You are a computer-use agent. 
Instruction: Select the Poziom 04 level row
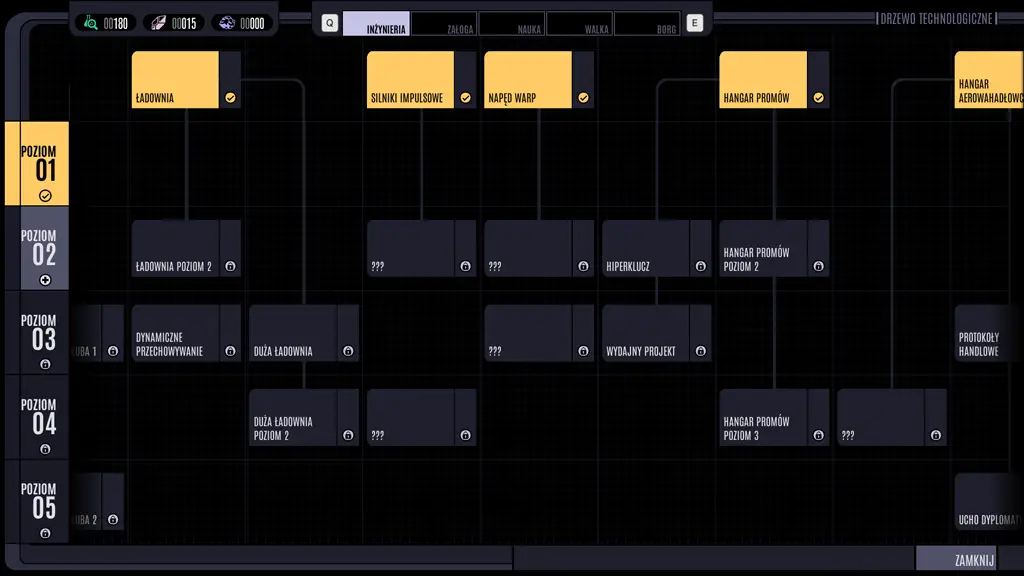[x=45, y=417]
